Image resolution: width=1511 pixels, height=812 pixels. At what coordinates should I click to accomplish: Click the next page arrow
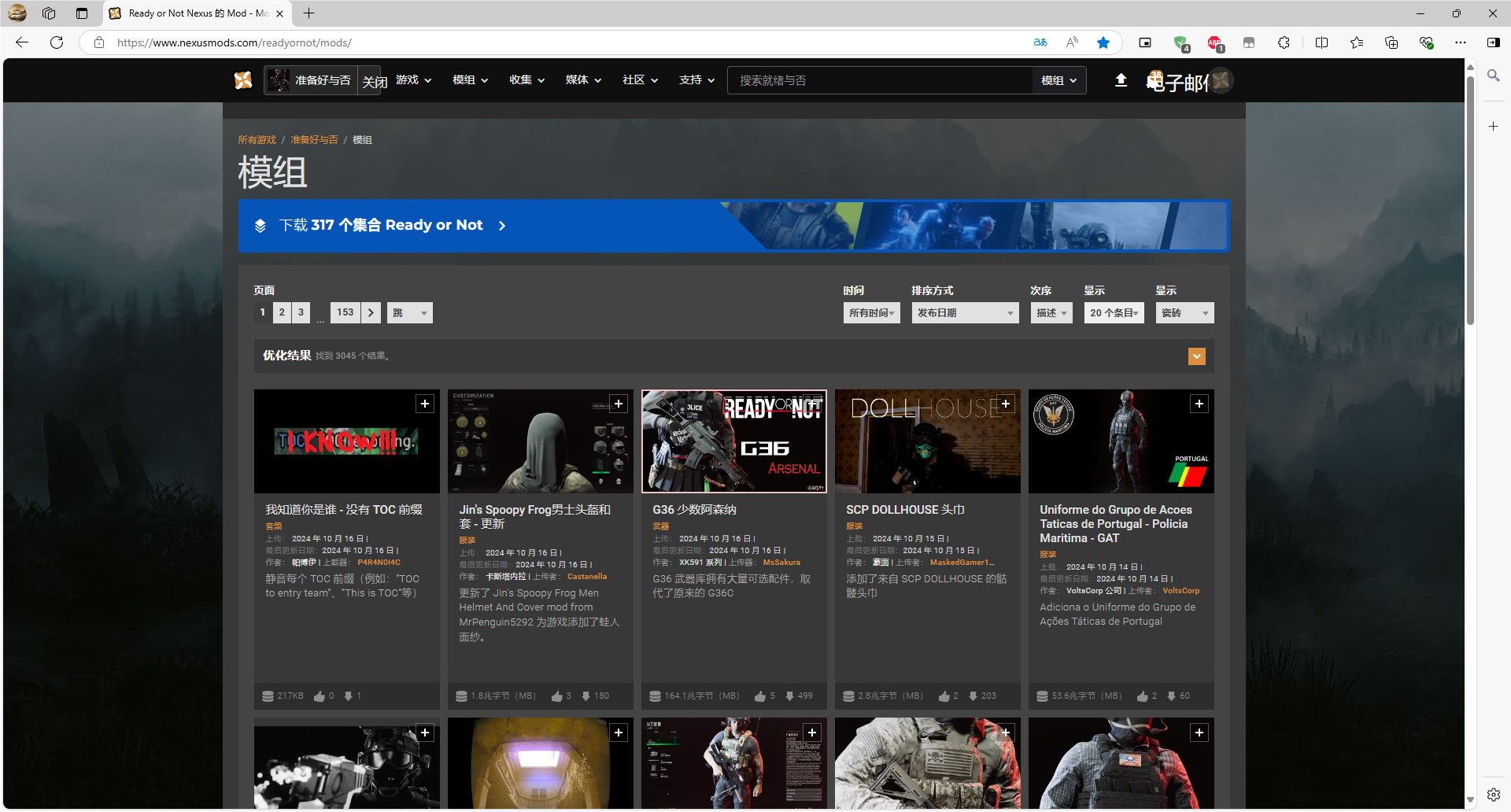point(371,312)
